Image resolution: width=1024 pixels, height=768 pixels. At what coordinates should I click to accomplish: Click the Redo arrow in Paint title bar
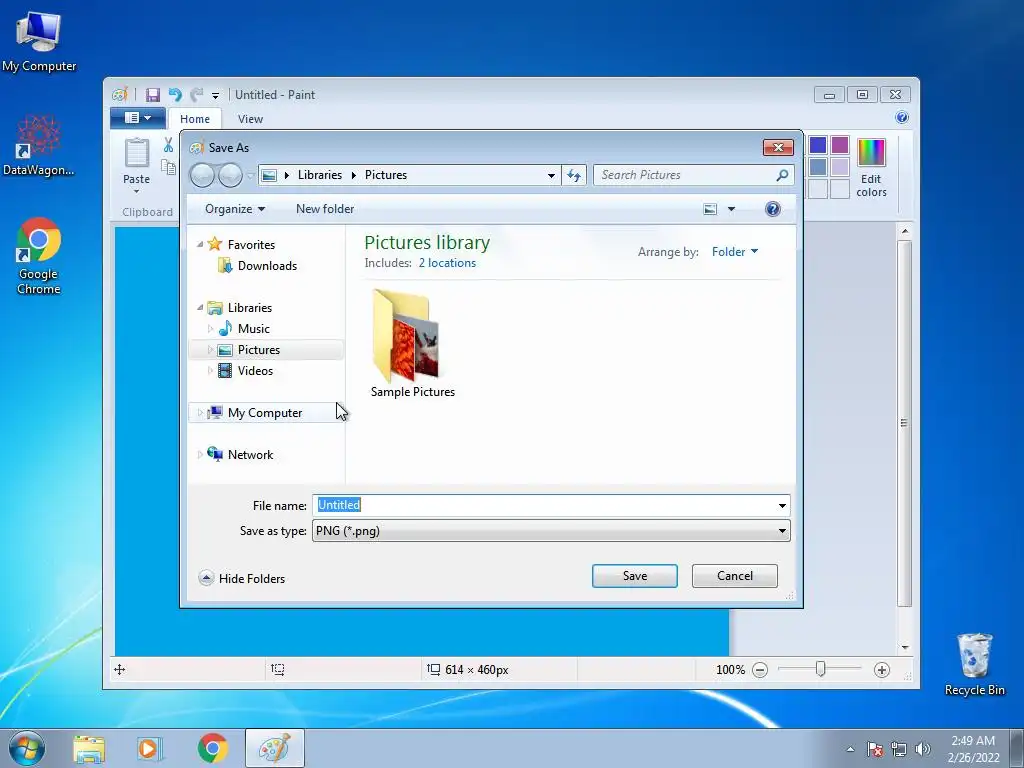(x=196, y=95)
